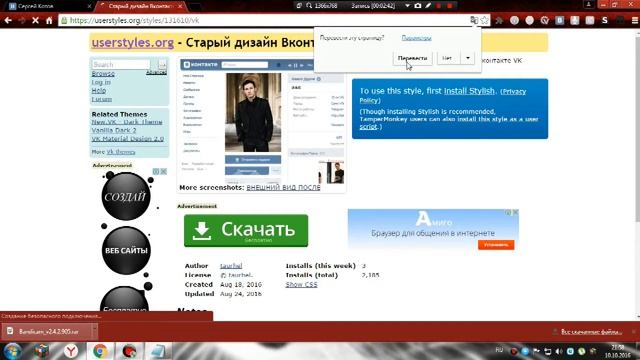Click the RU language indicator
Viewport: 640px width, 360px height.
[x=499, y=350]
